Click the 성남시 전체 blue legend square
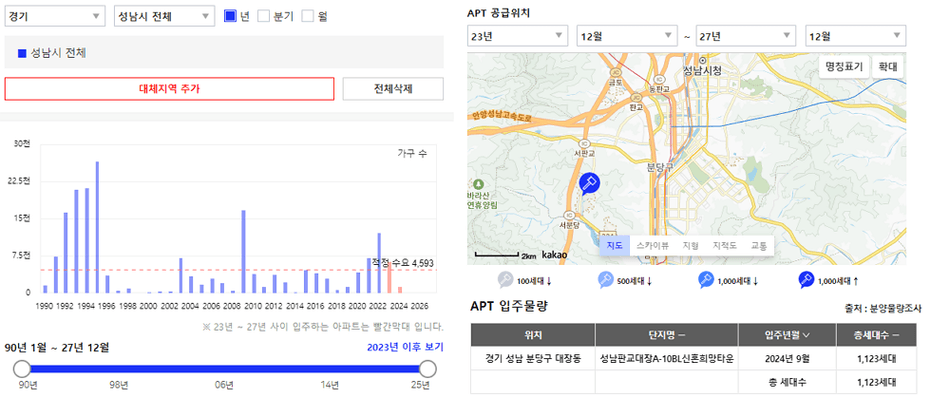 22,53
